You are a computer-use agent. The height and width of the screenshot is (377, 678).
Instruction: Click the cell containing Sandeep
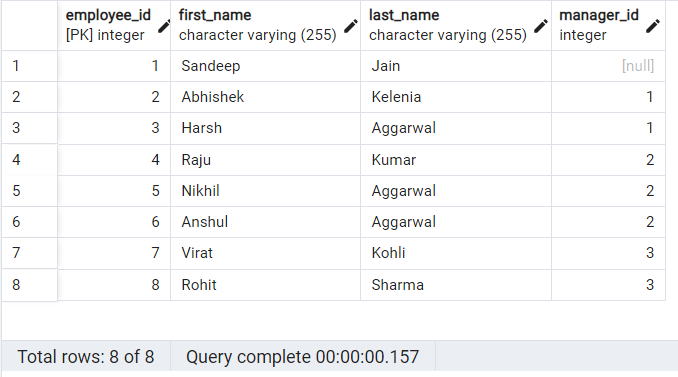[265, 66]
